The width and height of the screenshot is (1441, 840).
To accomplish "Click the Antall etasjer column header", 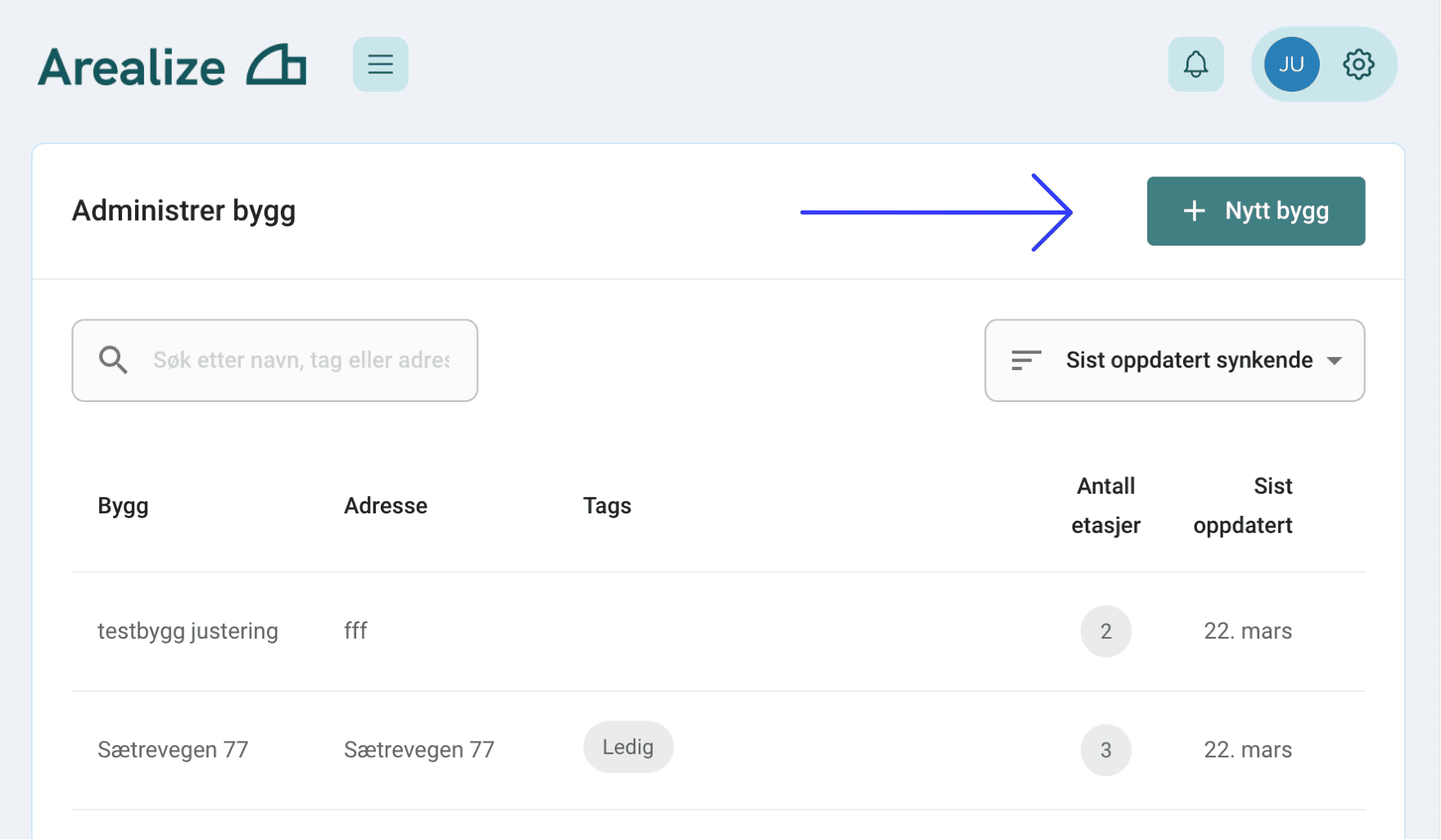I will [x=1105, y=506].
